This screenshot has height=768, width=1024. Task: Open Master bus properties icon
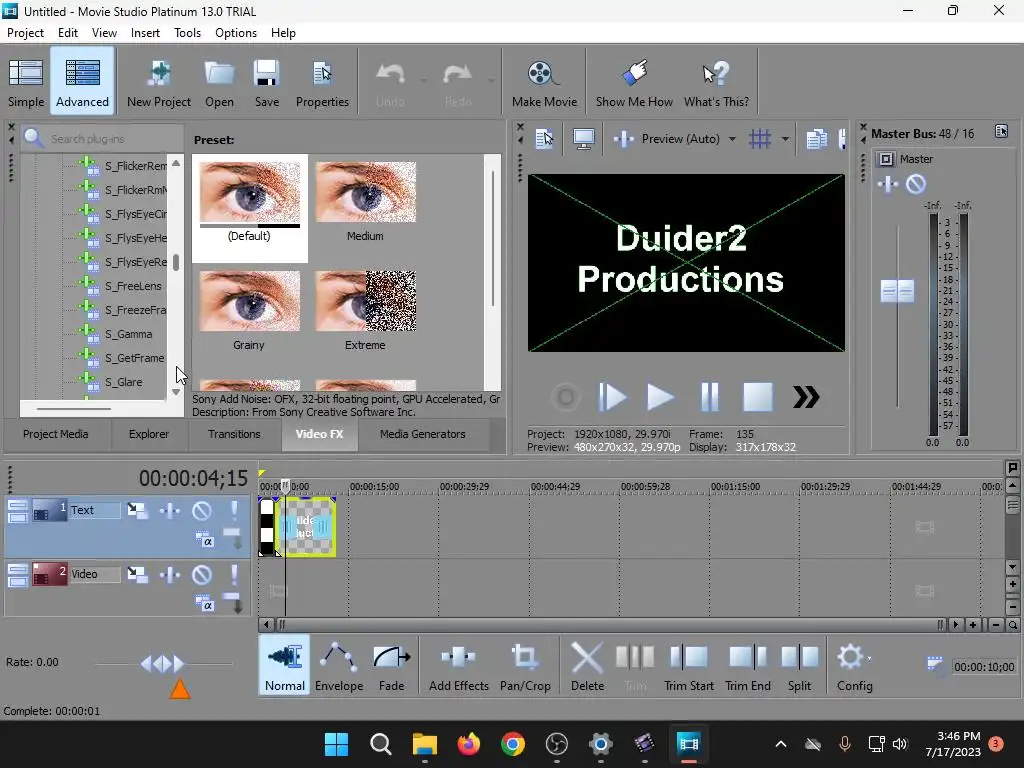point(1001,131)
